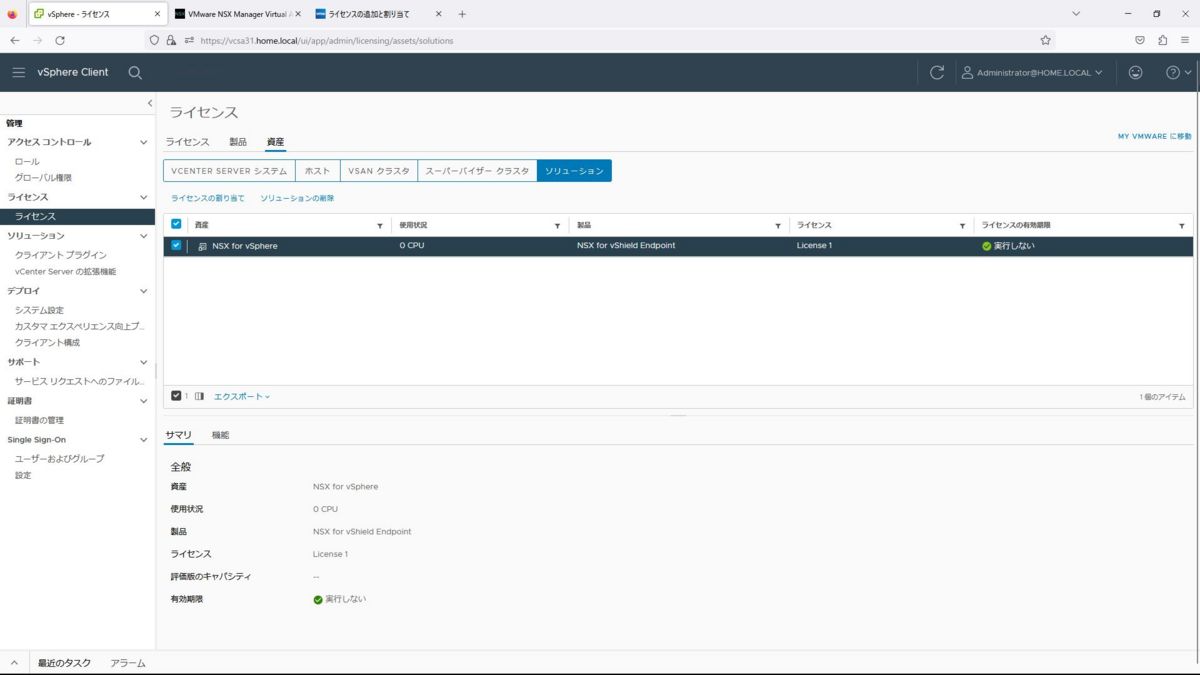The width and height of the screenshot is (1200, 675).
Task: Filter the ライセンス column
Action: tap(962, 226)
